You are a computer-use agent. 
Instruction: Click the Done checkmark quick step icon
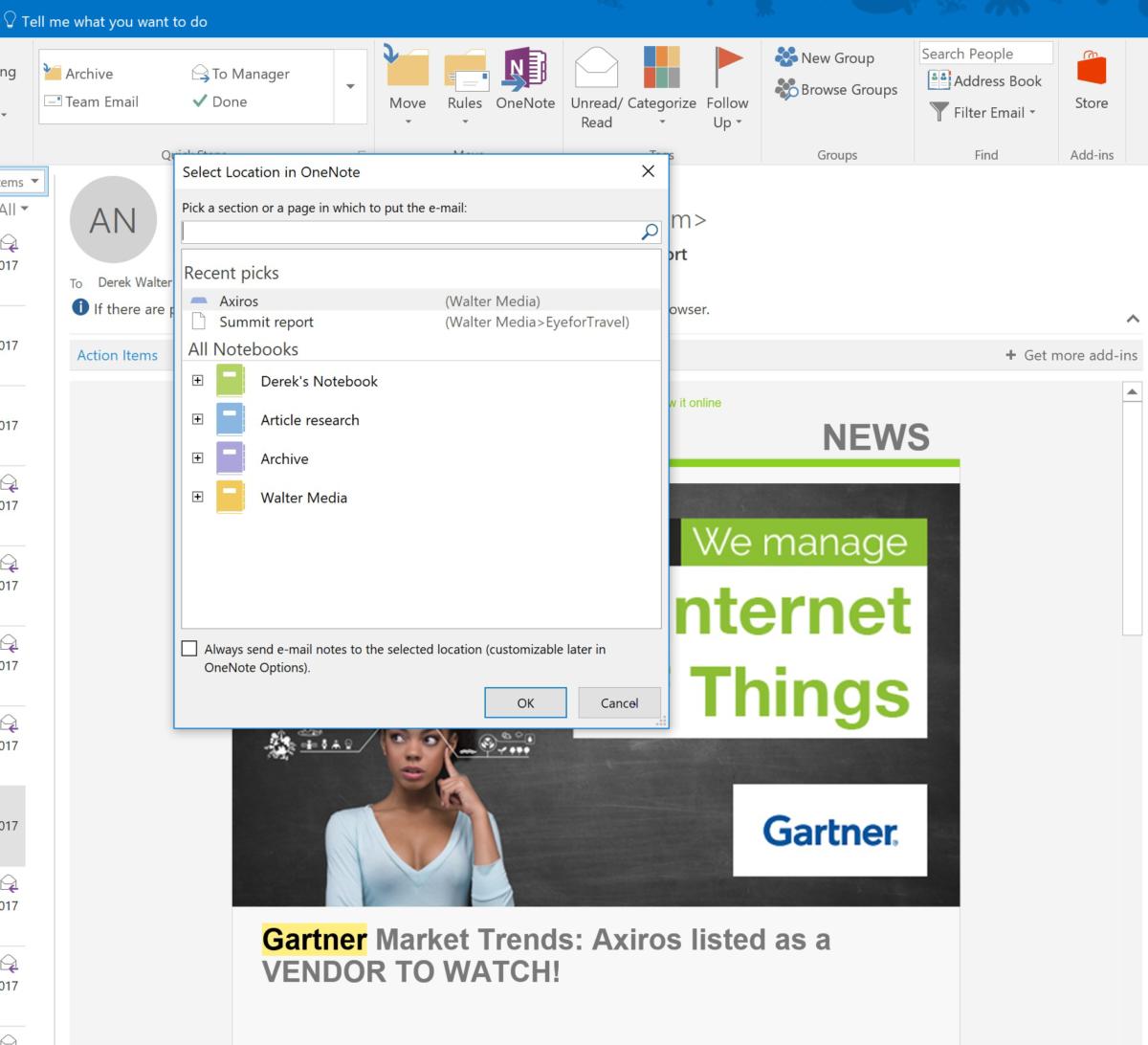coord(200,101)
